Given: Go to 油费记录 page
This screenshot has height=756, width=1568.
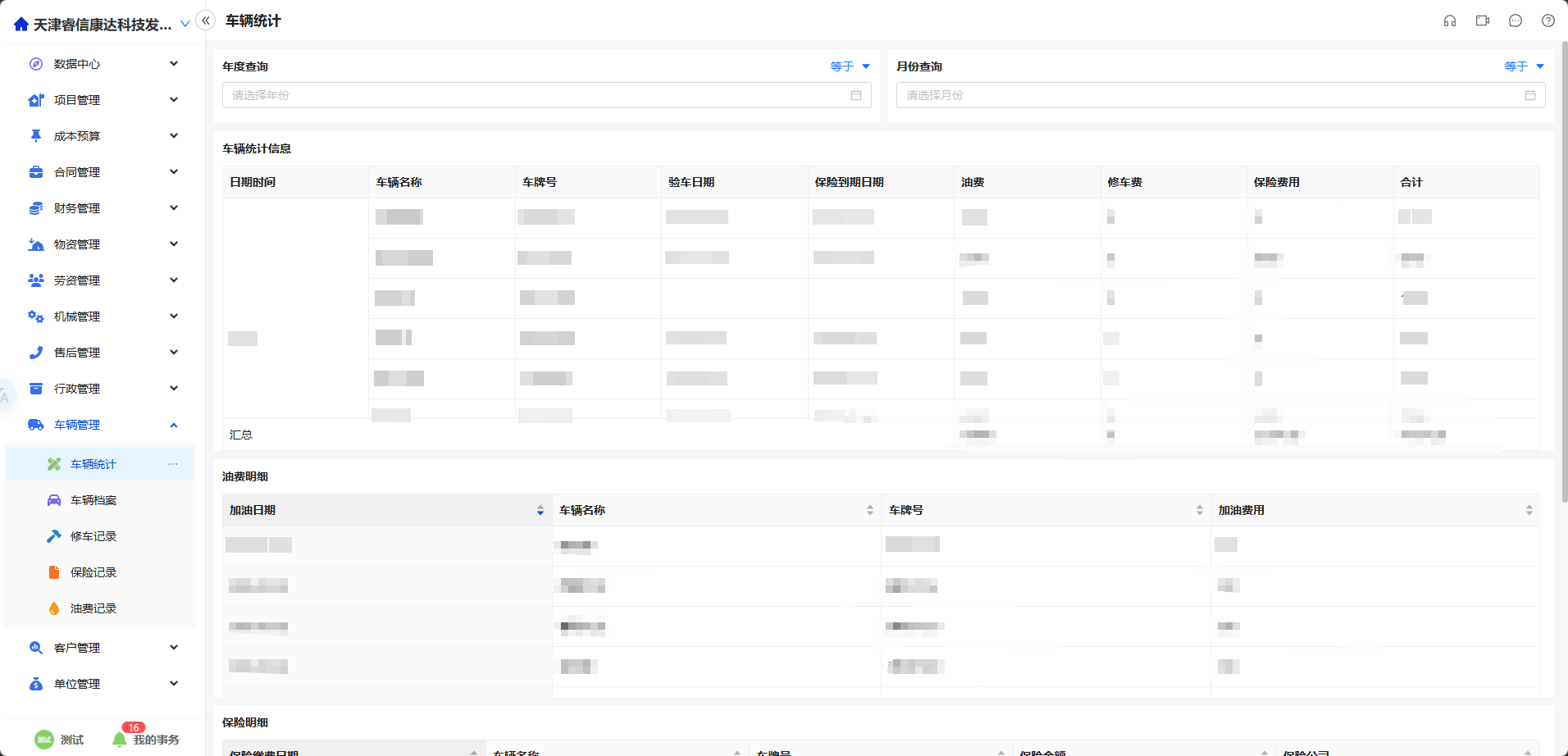Looking at the screenshot, I should [x=93, y=608].
